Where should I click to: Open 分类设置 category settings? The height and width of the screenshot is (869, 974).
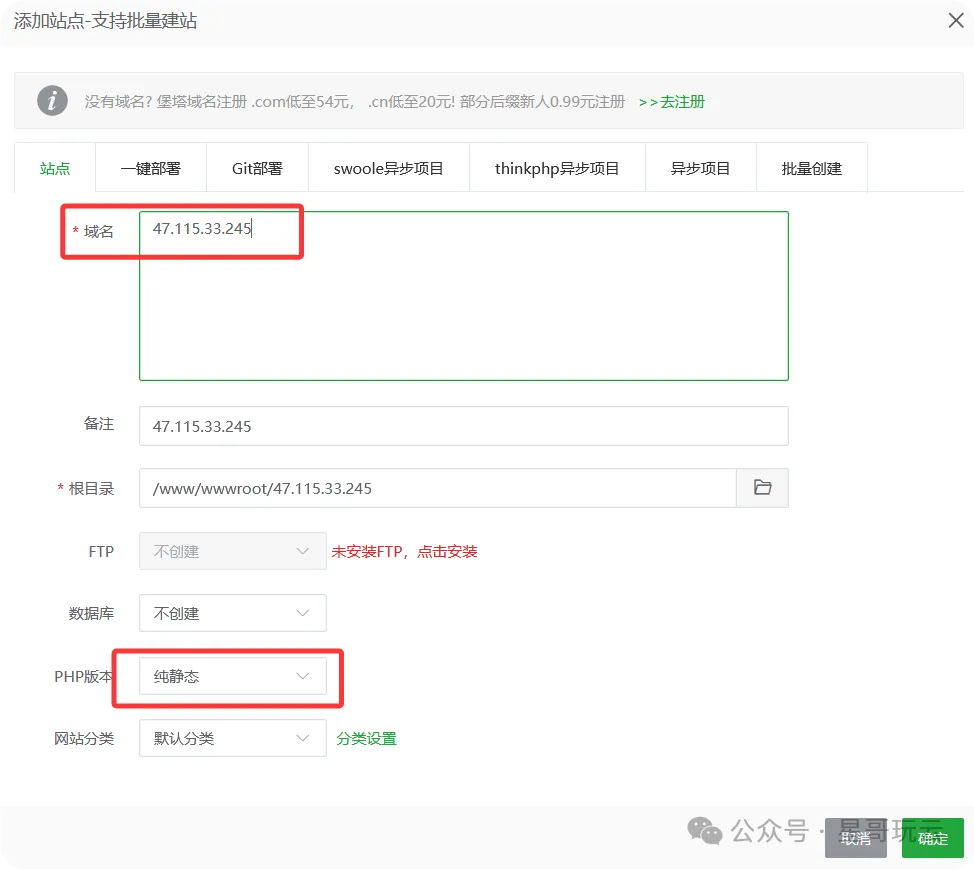(366, 738)
